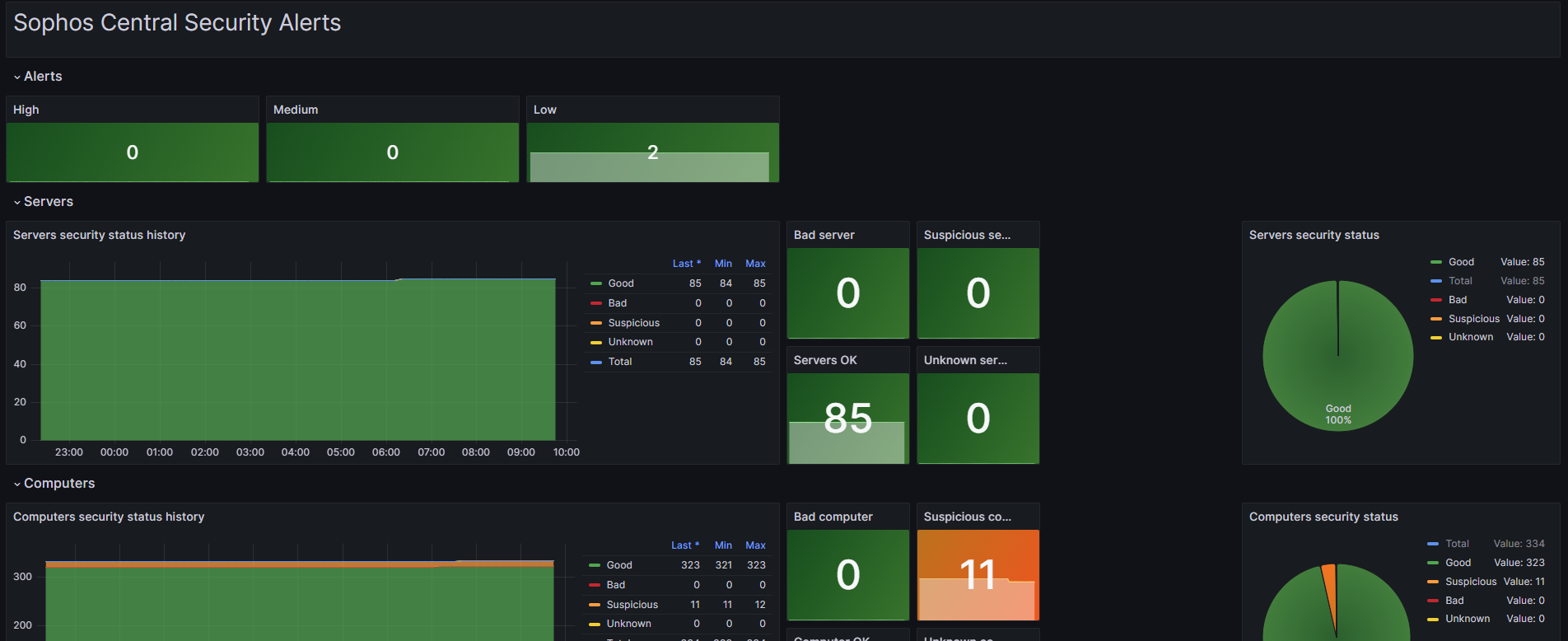
Task: Sort servers history legend by Last
Action: (687, 264)
